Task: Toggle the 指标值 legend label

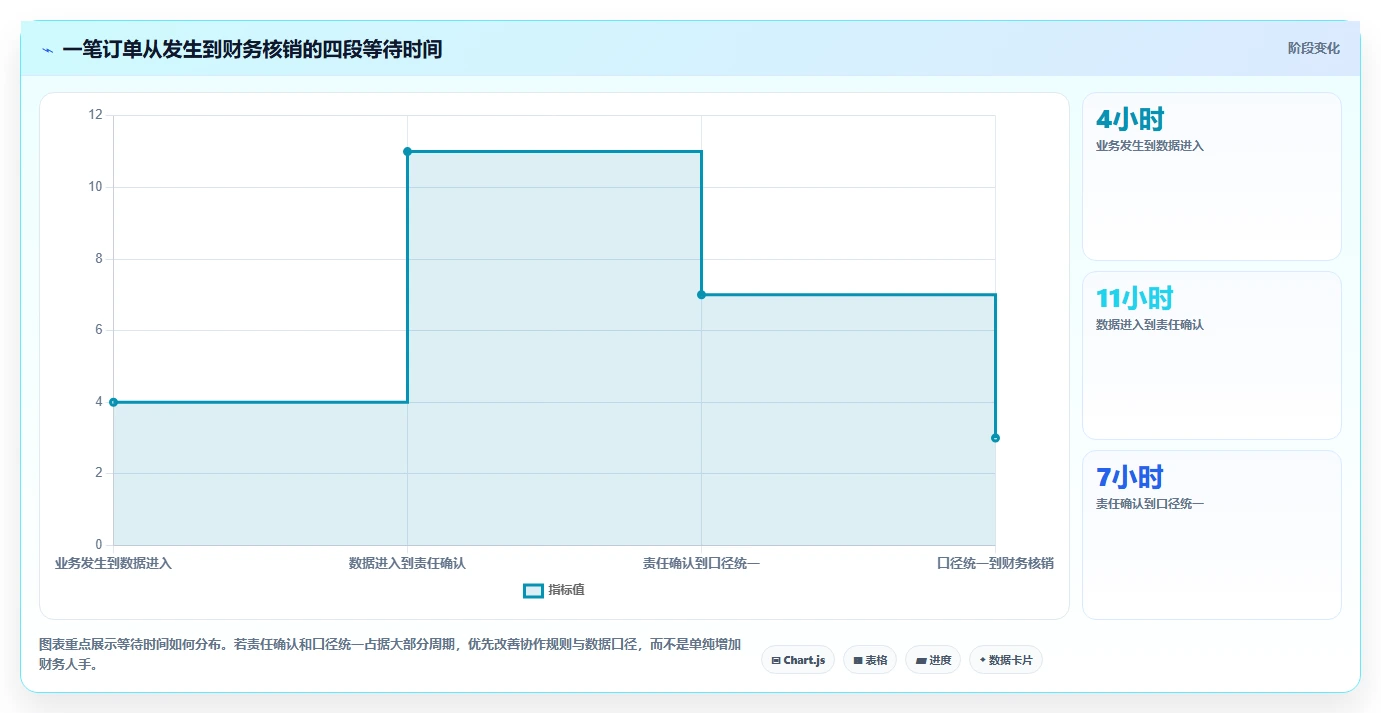Action: tap(566, 590)
